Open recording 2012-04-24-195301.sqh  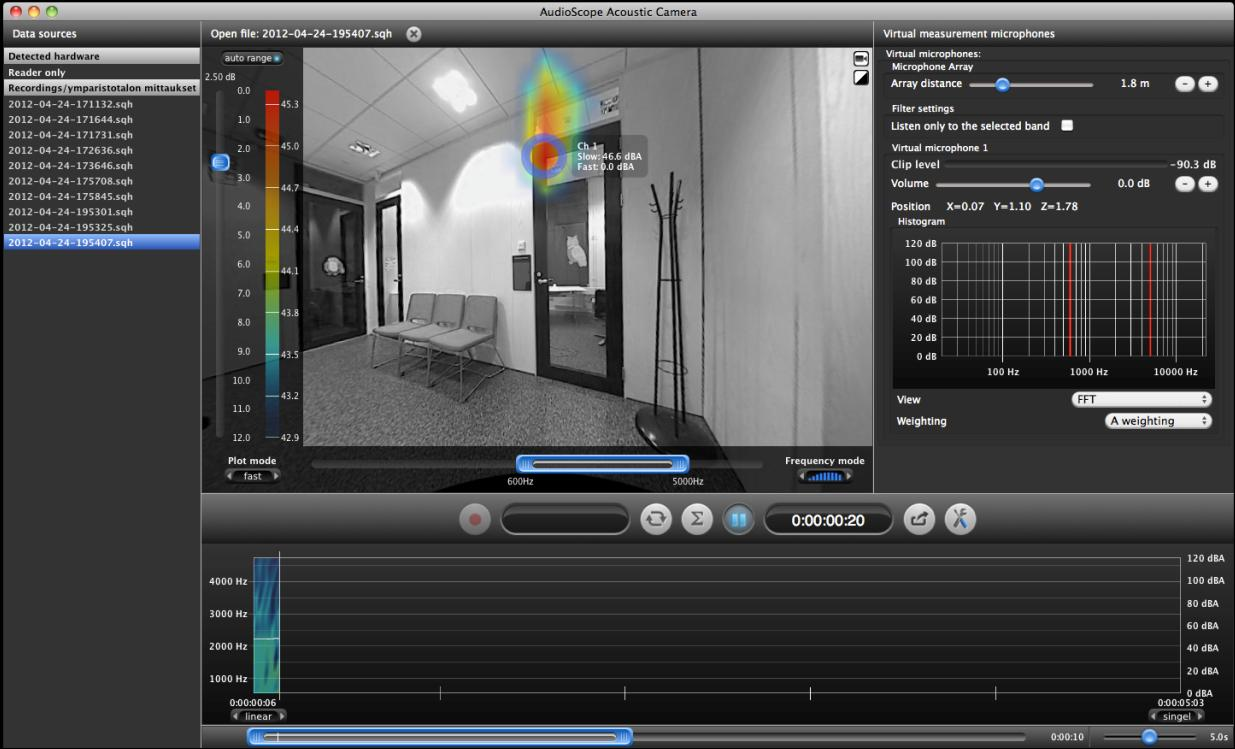pos(101,212)
